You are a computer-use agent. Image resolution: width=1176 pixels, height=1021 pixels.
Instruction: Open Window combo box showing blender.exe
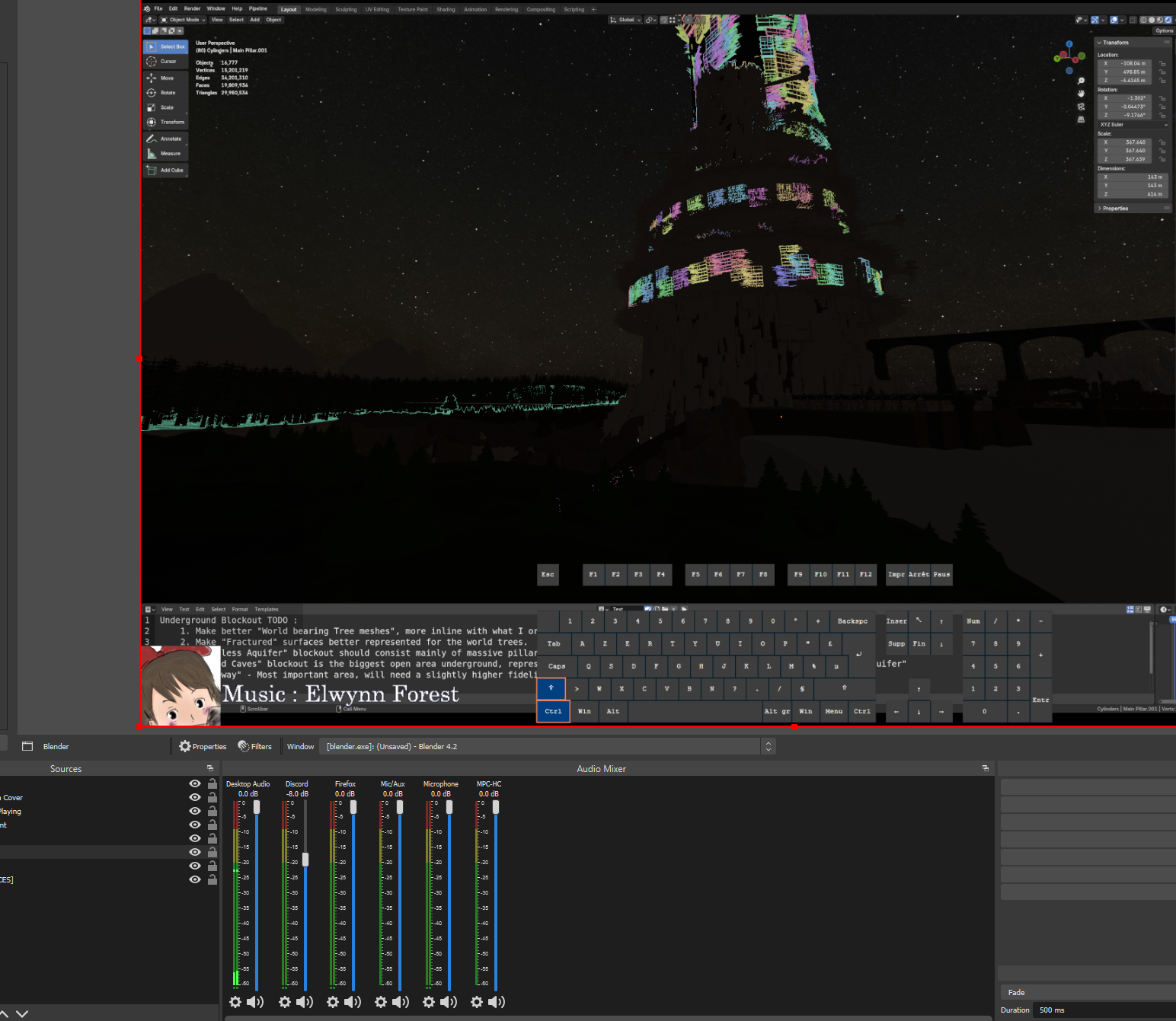[x=547, y=746]
